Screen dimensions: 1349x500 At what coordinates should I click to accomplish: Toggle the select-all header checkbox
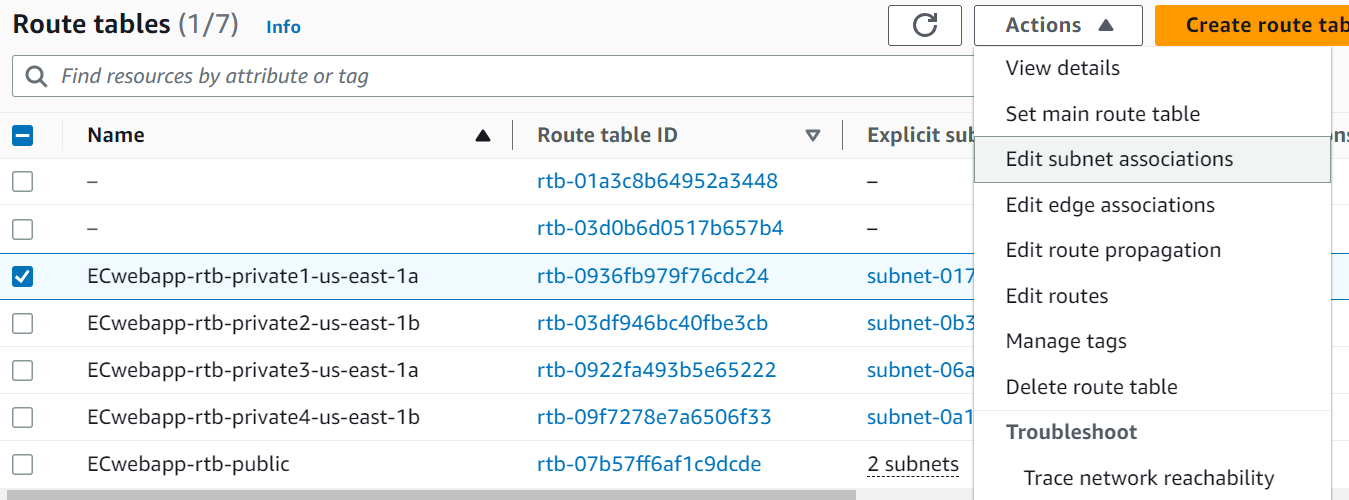22,136
